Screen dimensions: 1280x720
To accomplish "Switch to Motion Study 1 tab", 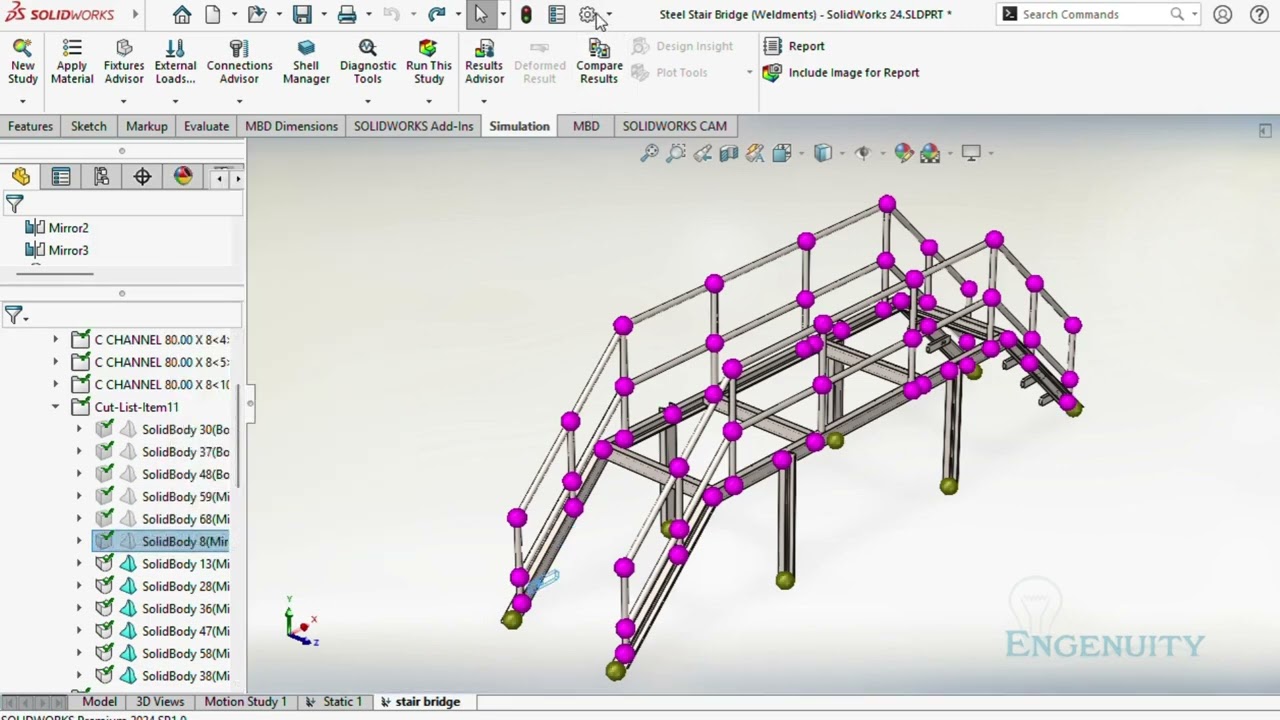I will [245, 702].
